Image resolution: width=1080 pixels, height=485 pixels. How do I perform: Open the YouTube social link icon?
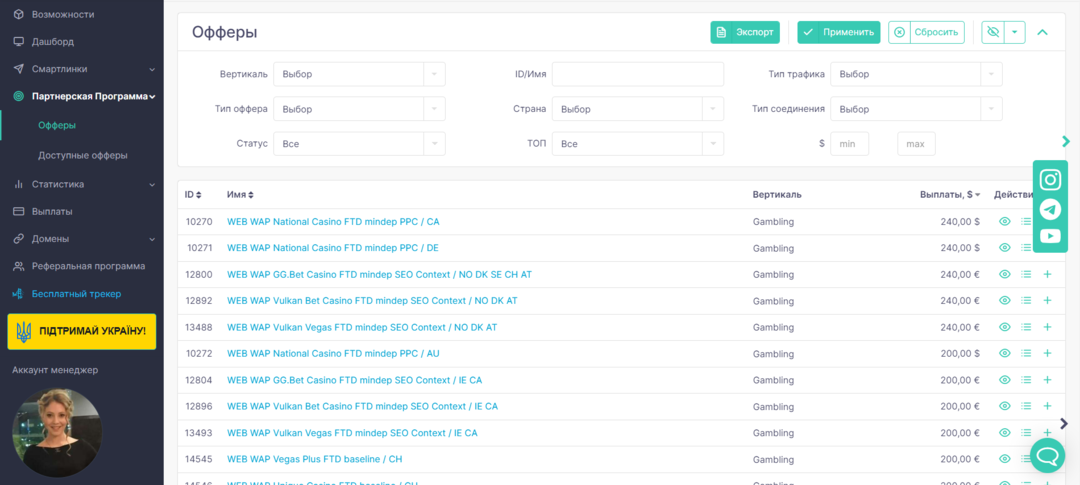click(1049, 236)
